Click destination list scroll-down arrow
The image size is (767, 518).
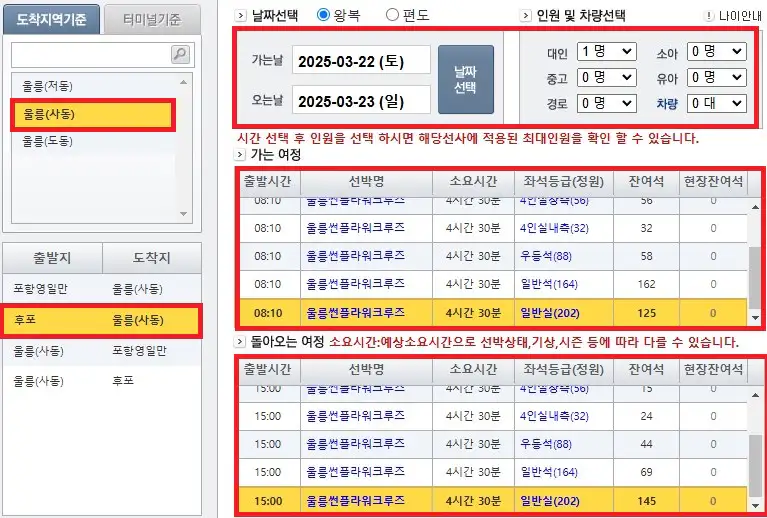tap(183, 214)
